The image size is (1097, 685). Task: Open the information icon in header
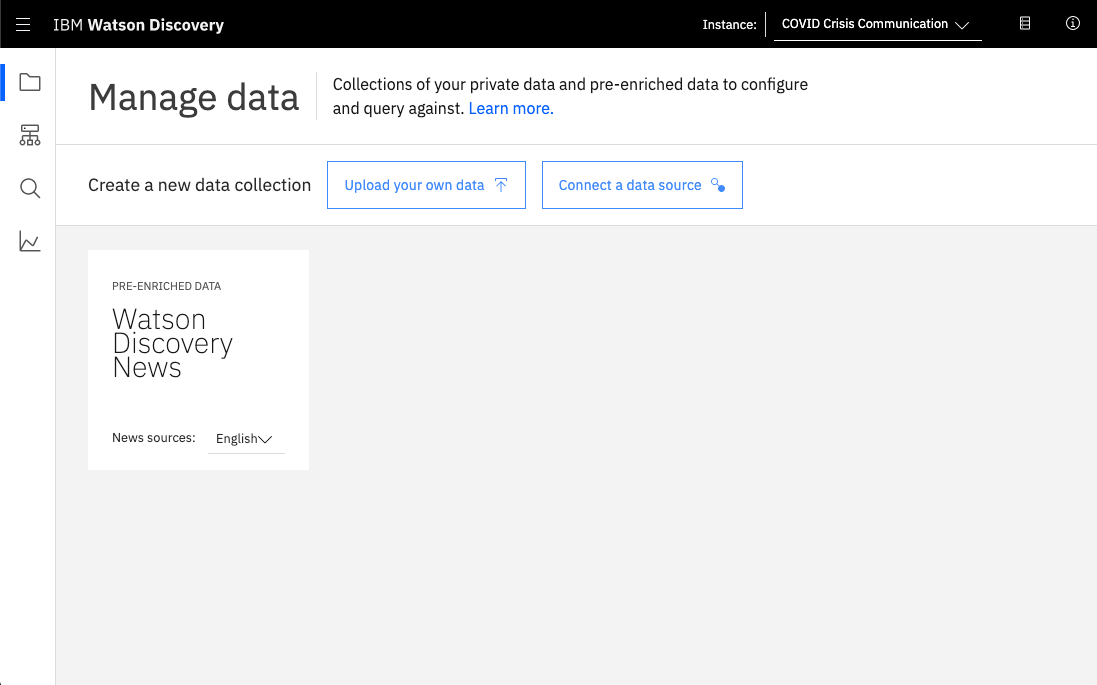(1073, 24)
